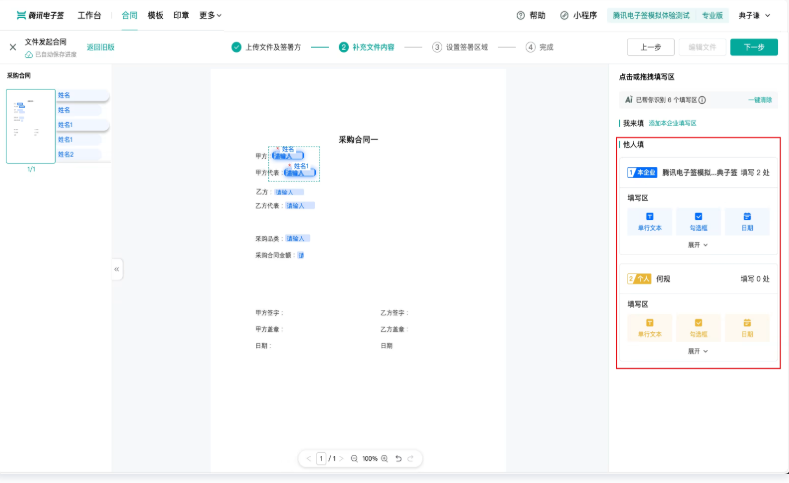Add orange 日期 field for 何捌
The image size is (789, 483).
pyautogui.click(x=747, y=328)
